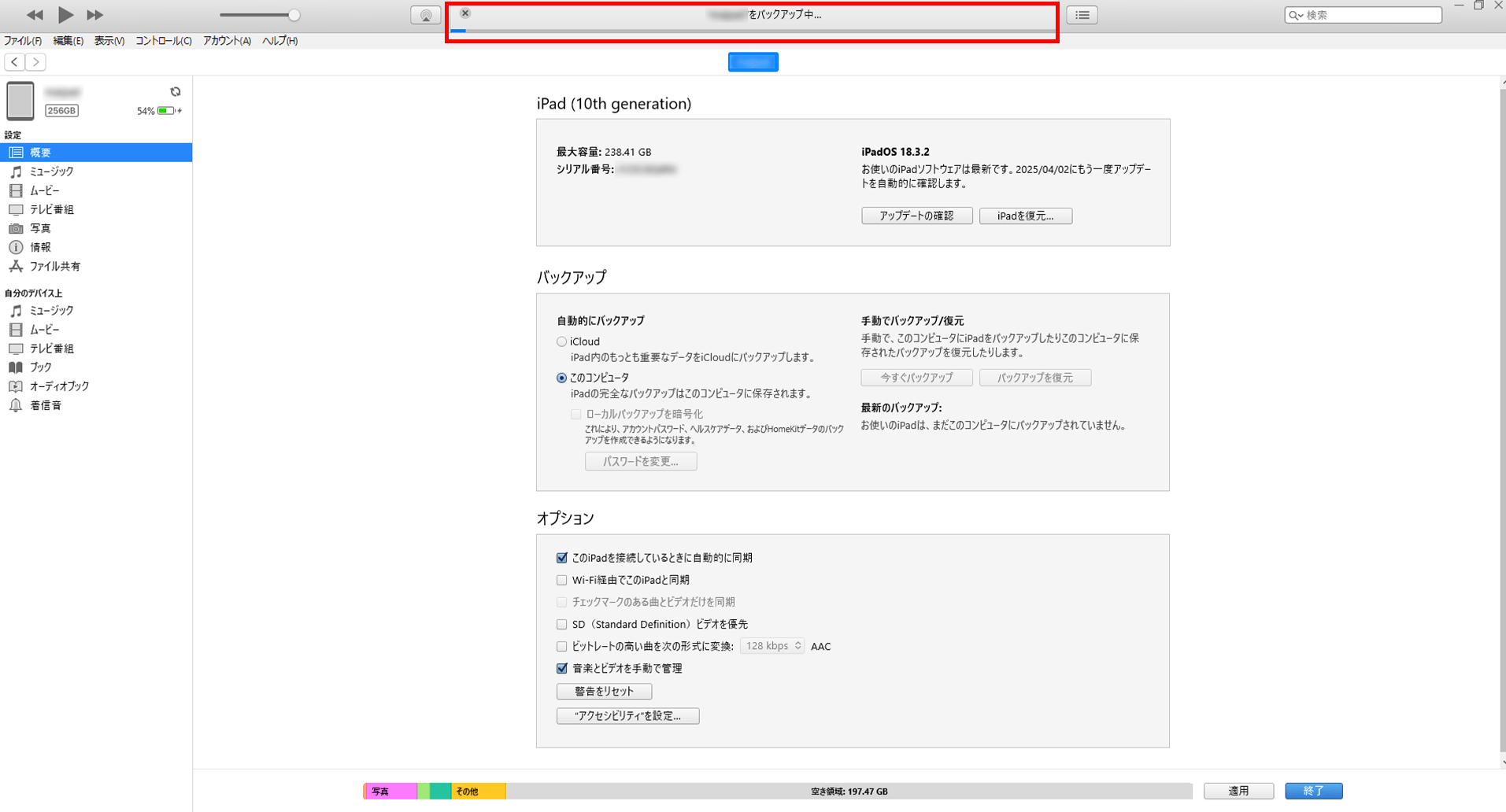Open ファイル共有 in the sidebar
The height and width of the screenshot is (812, 1506).
pos(54,266)
